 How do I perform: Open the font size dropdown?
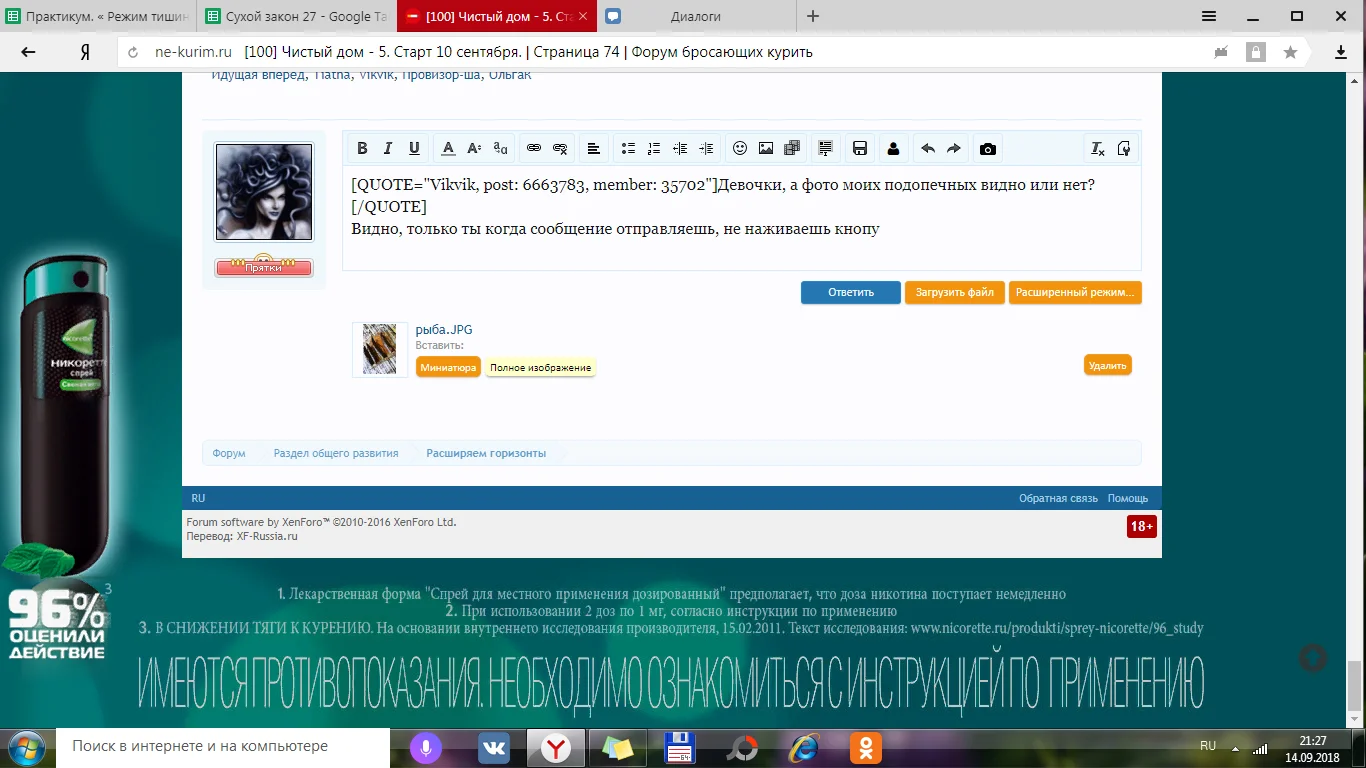click(474, 149)
